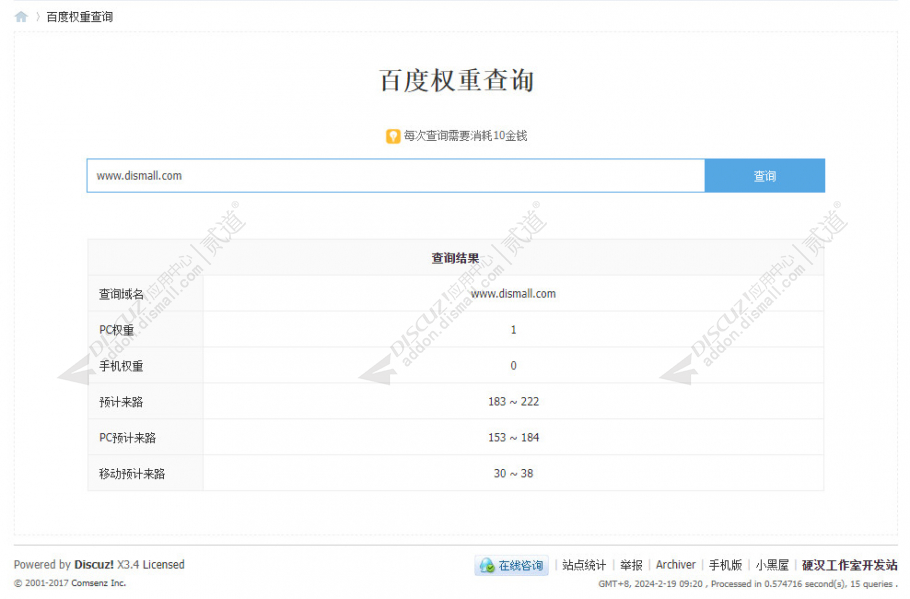Click the PC预计来路 value 153 ~ 184
Image resolution: width=910 pixels, height=599 pixels.
pos(513,437)
